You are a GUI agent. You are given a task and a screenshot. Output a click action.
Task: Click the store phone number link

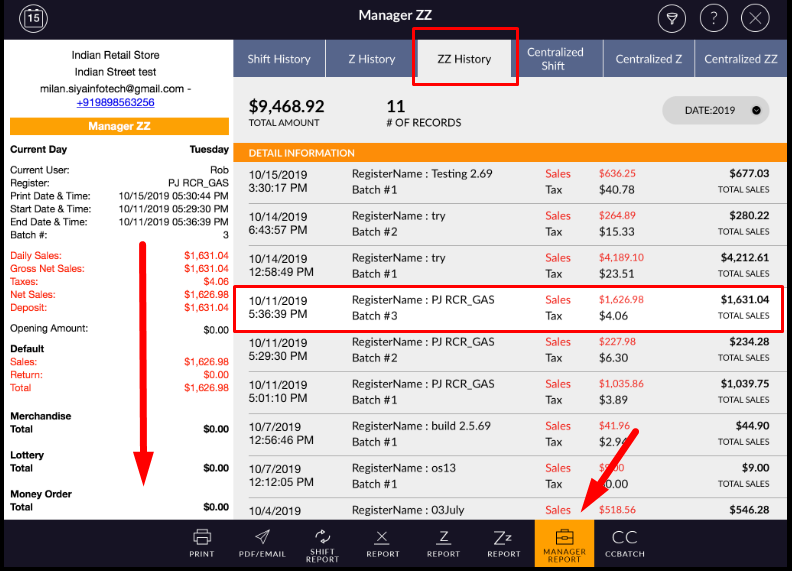click(x=115, y=102)
